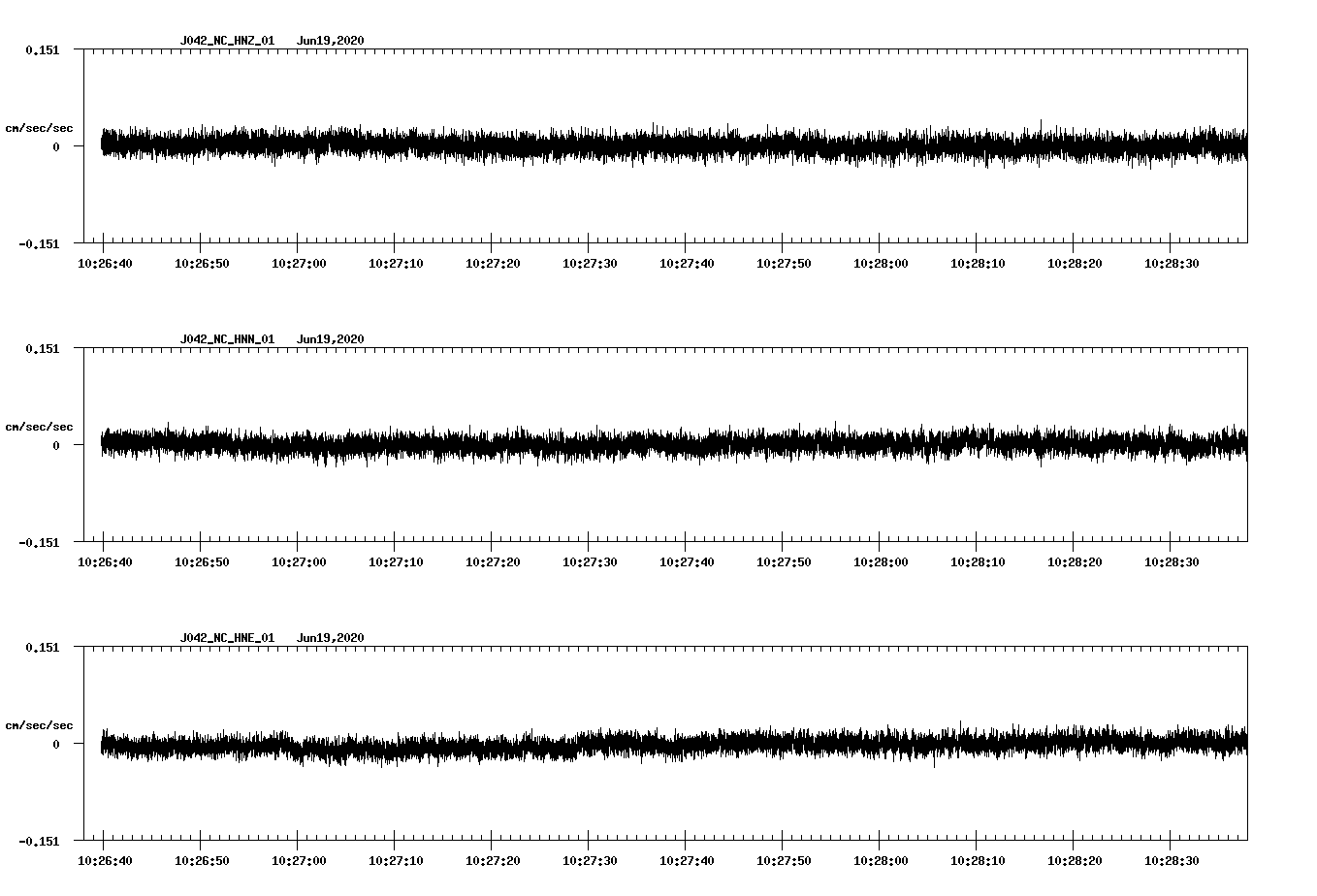The width and height of the screenshot is (1317, 896).
Task: Click the 0.151 upper limit on HNZ axis
Action: click(x=43, y=49)
